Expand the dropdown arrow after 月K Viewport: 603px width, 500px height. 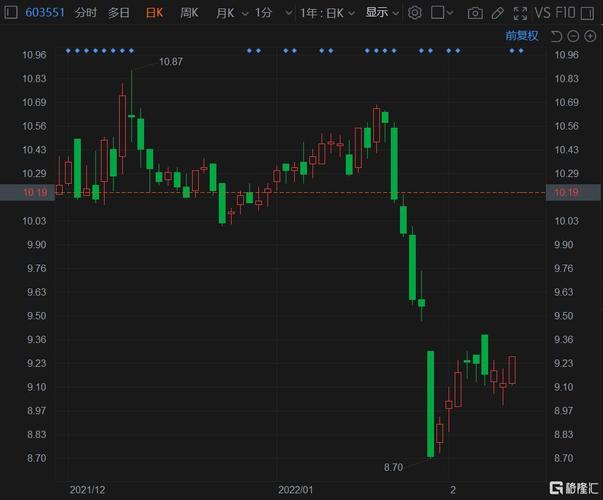click(x=245, y=14)
